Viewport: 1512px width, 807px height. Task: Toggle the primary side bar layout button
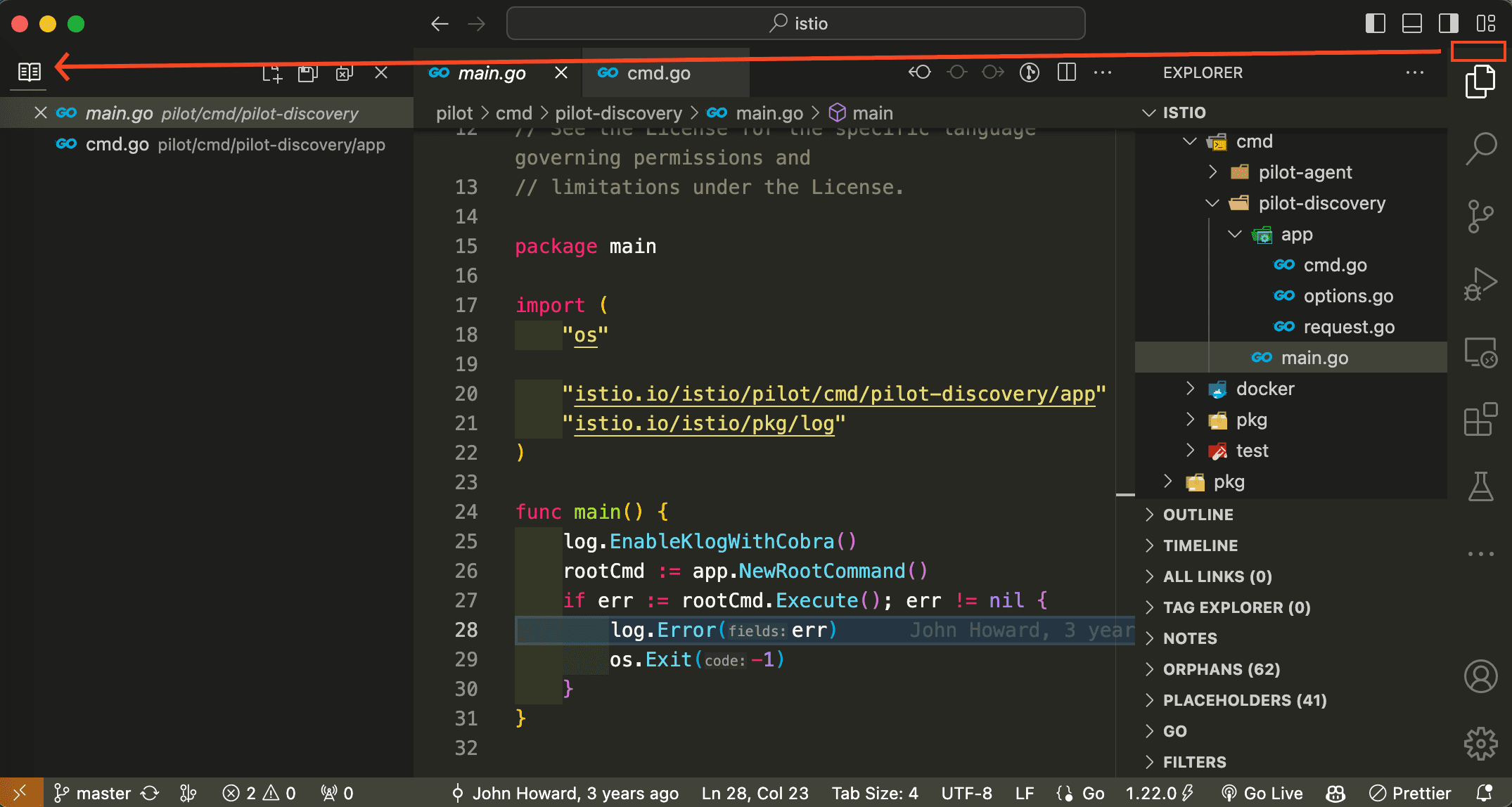1376,23
